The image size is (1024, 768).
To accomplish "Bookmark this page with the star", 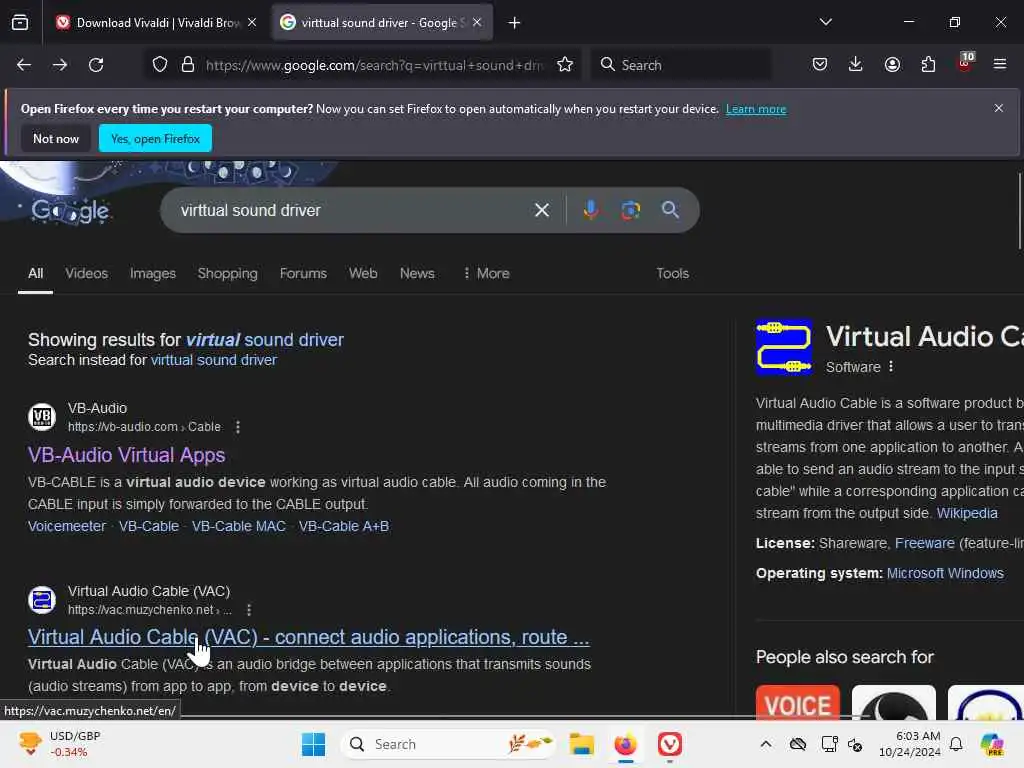I will (565, 65).
